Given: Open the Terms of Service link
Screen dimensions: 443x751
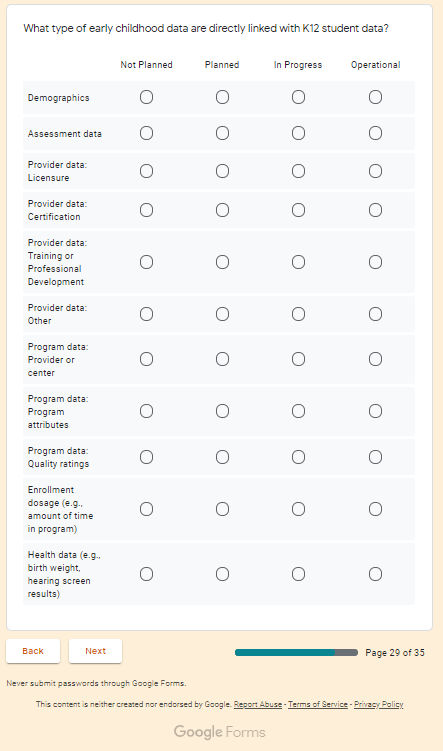Looking at the screenshot, I should coord(318,704).
